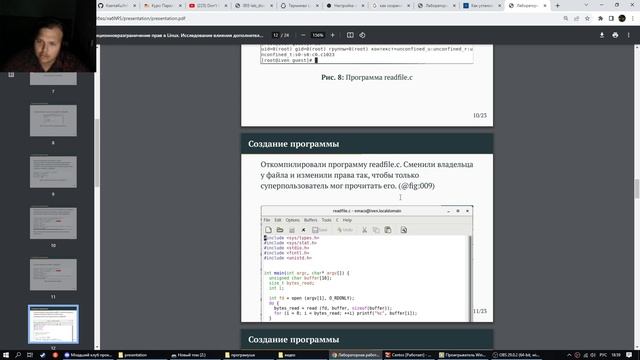Download the presentation PDF
The height and width of the screenshot is (360, 640).
coord(602,36)
